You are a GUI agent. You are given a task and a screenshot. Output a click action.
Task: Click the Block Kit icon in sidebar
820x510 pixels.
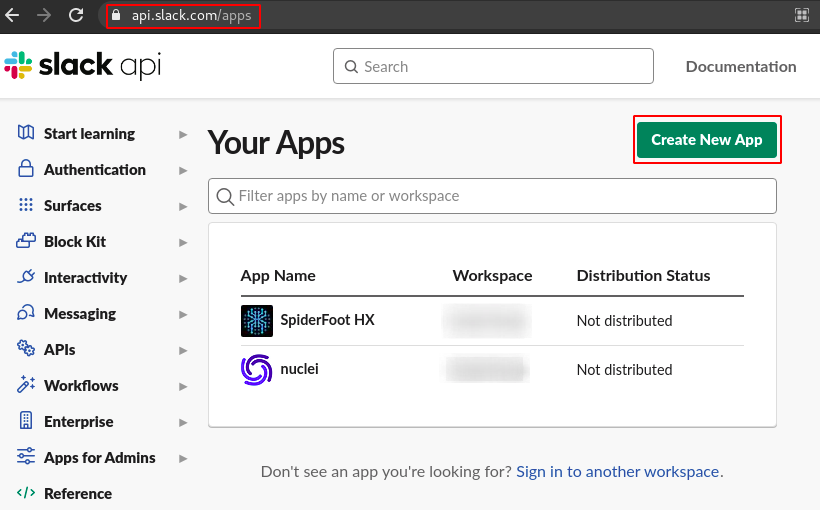click(x=26, y=241)
